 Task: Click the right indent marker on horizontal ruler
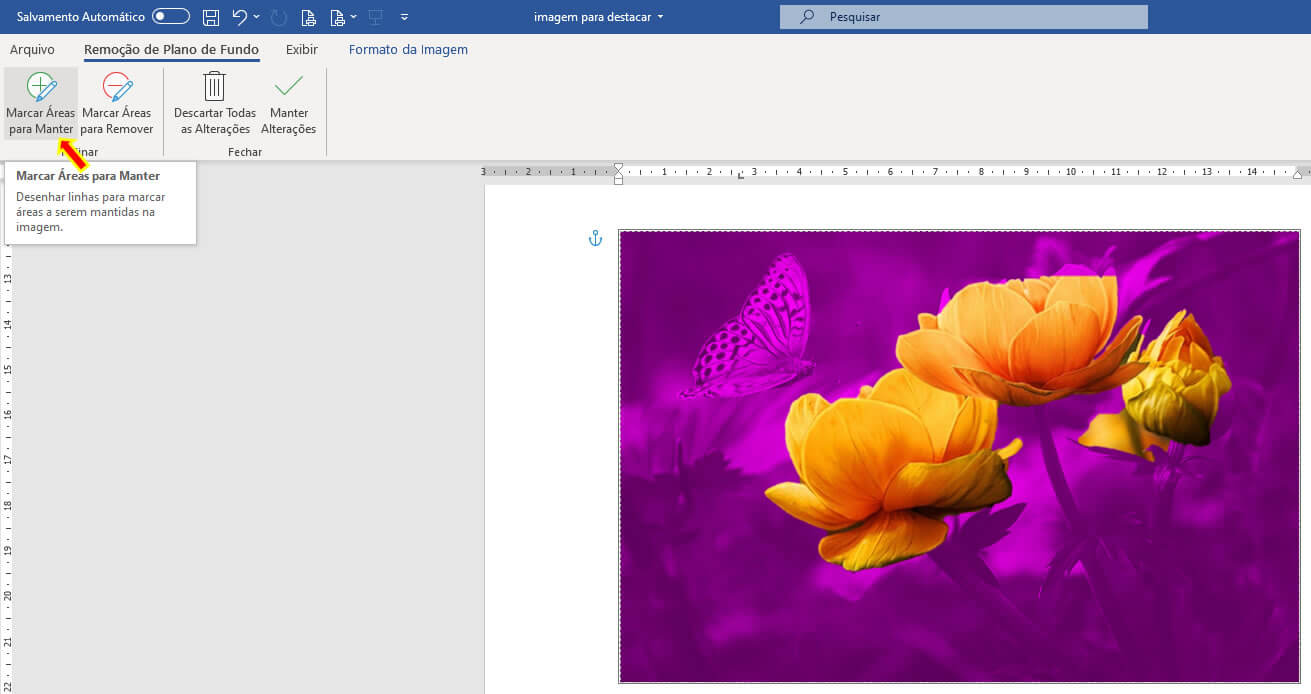[x=1298, y=175]
